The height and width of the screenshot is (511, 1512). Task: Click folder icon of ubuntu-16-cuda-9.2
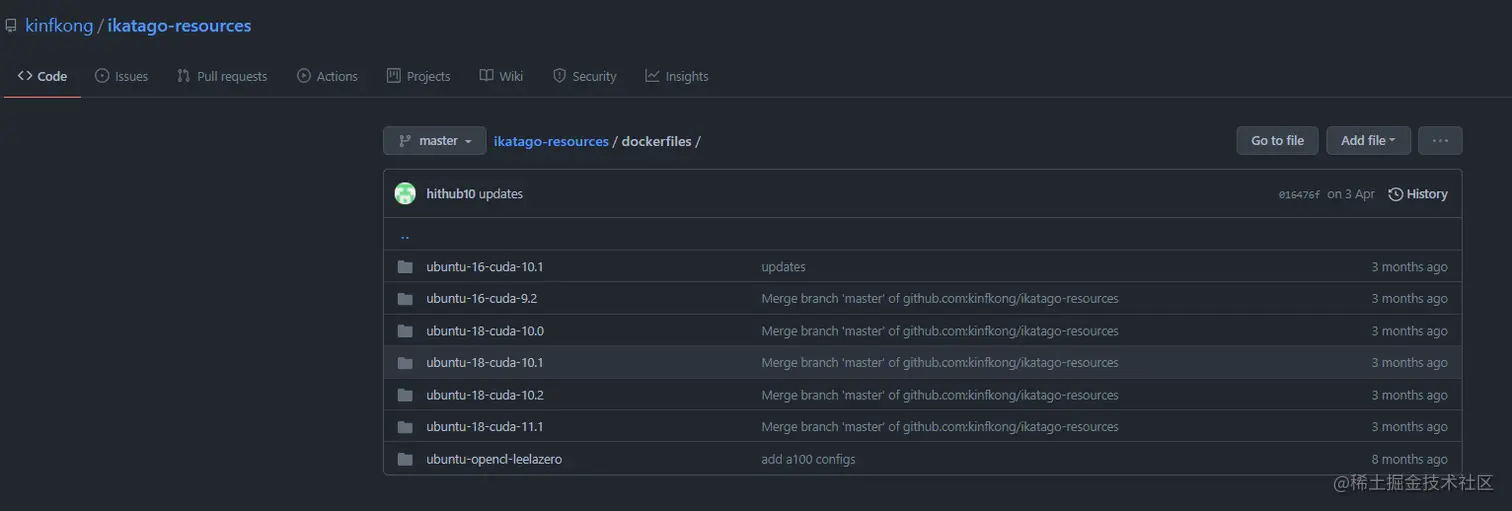pos(405,299)
